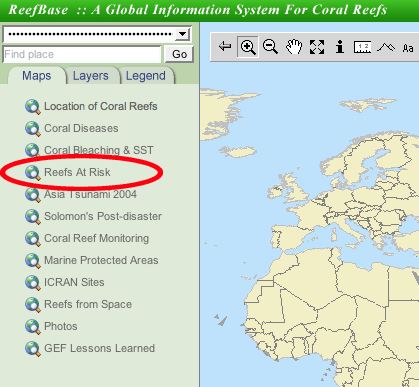Image resolution: width=419 pixels, height=387 pixels.
Task: Select the Zoom Out magnifier tool
Action: tap(270, 46)
